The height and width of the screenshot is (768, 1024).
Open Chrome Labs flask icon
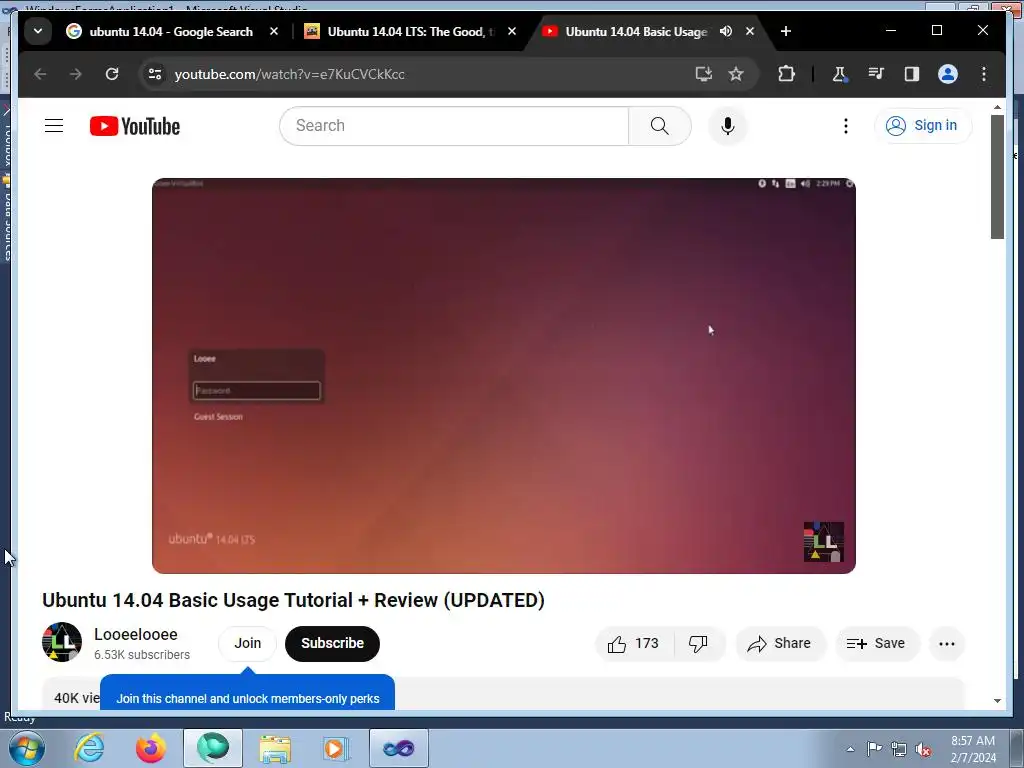[839, 74]
